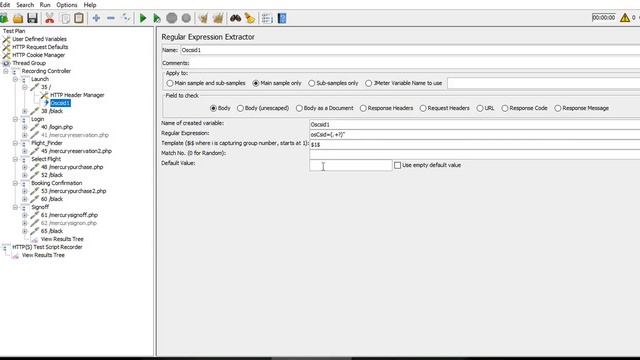Screen dimensions: 640x360
Task: Click the Regular Expression input field
Action: coord(474,135)
